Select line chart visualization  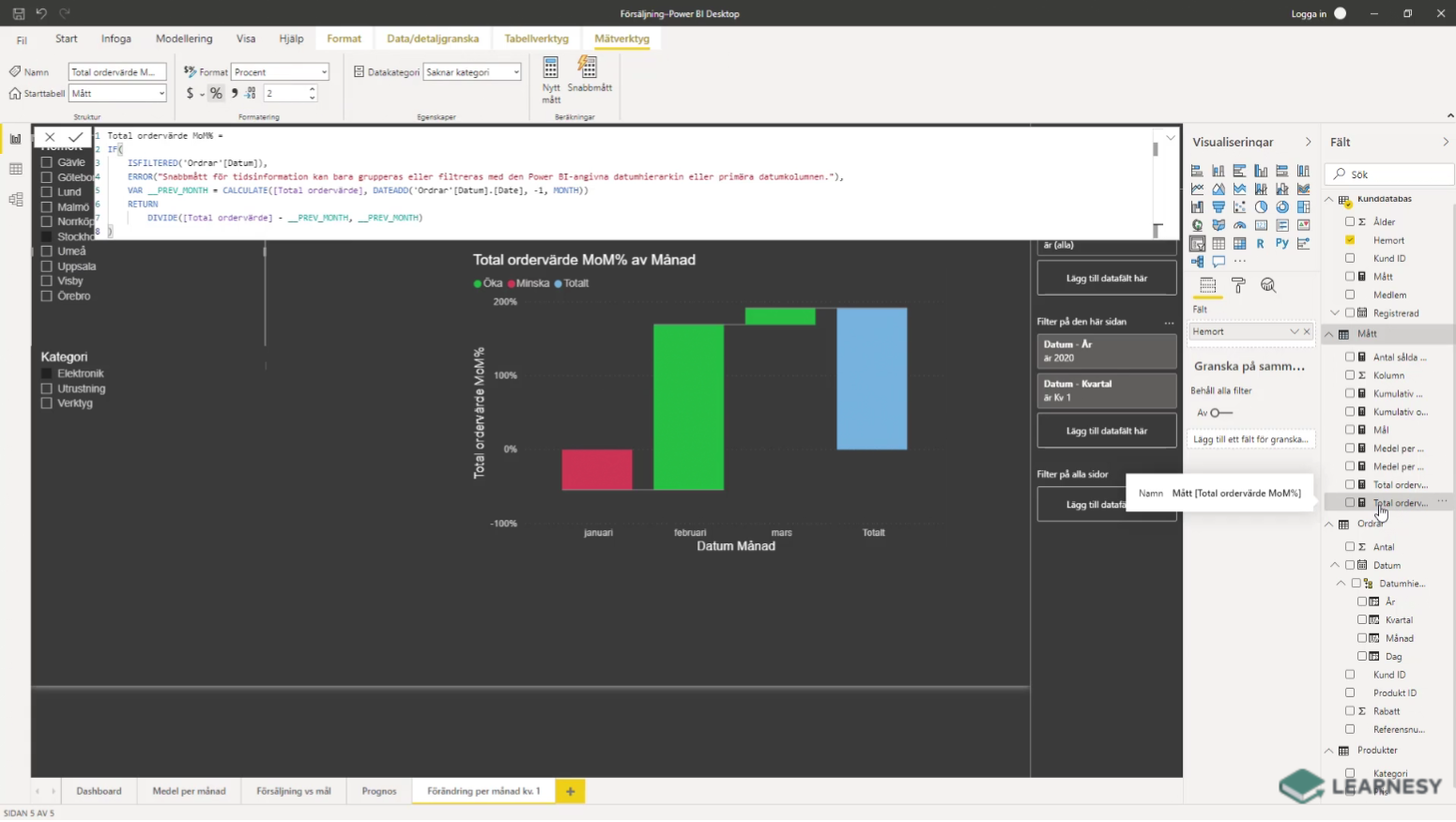tap(1197, 189)
